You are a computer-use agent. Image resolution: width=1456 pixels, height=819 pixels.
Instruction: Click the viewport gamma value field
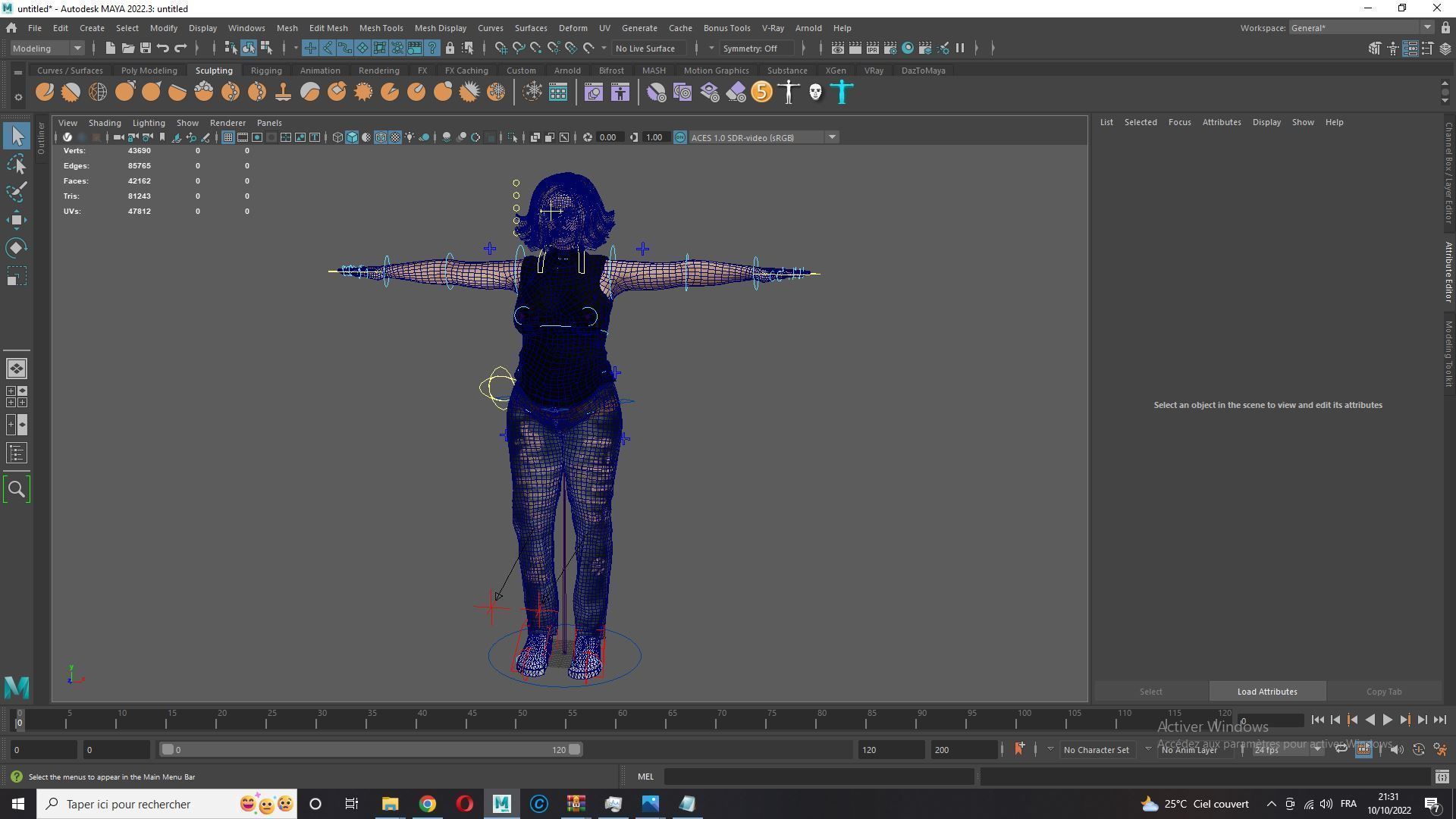tap(654, 137)
